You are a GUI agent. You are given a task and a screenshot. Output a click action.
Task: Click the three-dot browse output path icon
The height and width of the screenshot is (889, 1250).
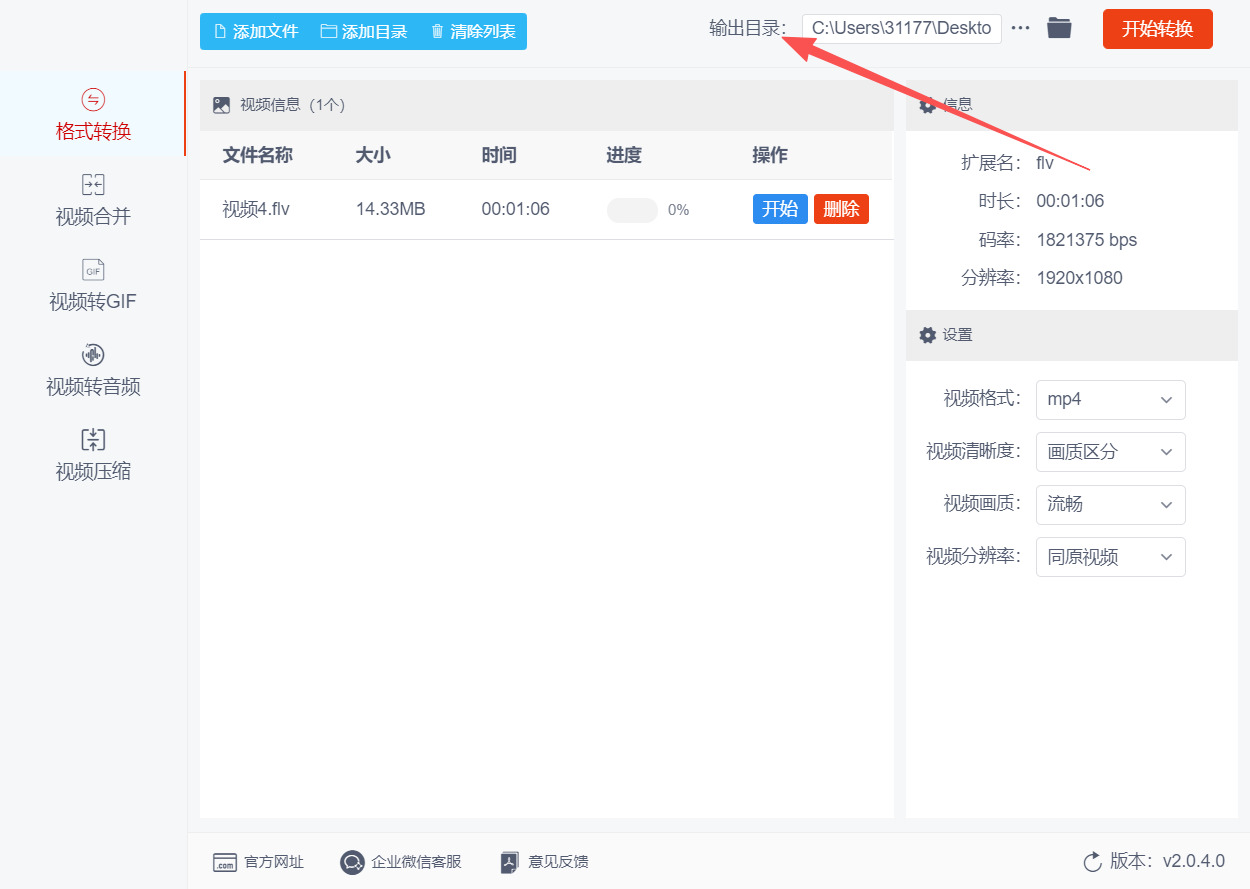pos(1020,28)
